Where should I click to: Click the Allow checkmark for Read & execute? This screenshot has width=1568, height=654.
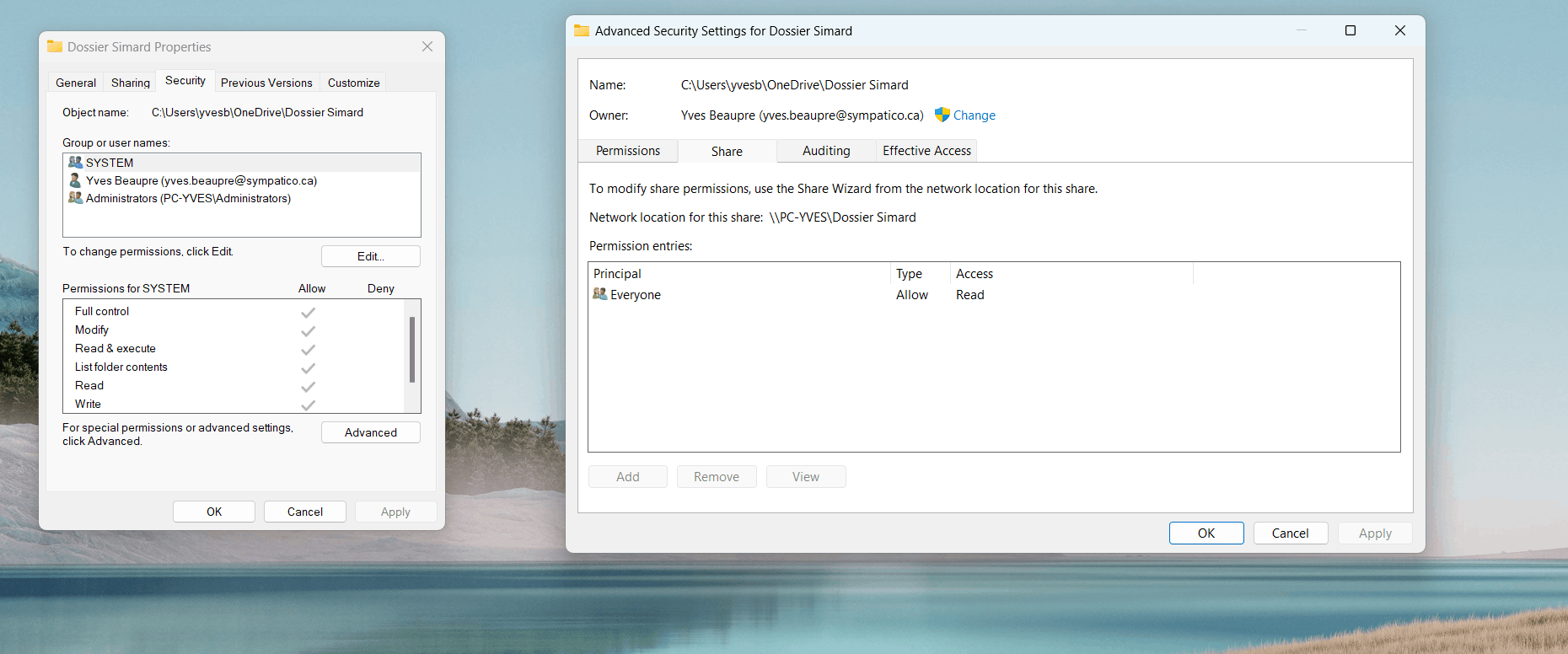(x=309, y=349)
